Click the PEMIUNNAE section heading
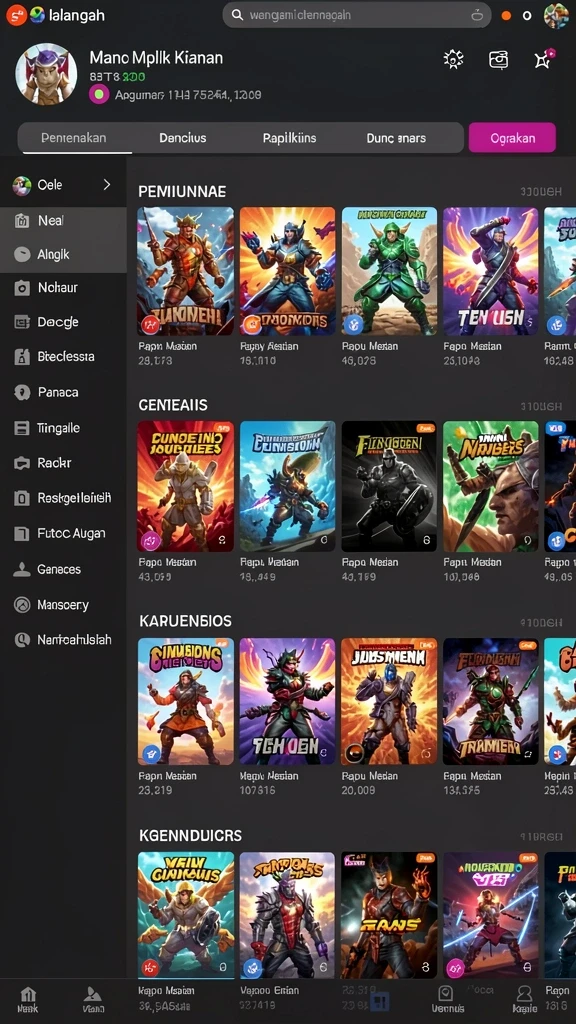This screenshot has height=1024, width=576. (182, 191)
